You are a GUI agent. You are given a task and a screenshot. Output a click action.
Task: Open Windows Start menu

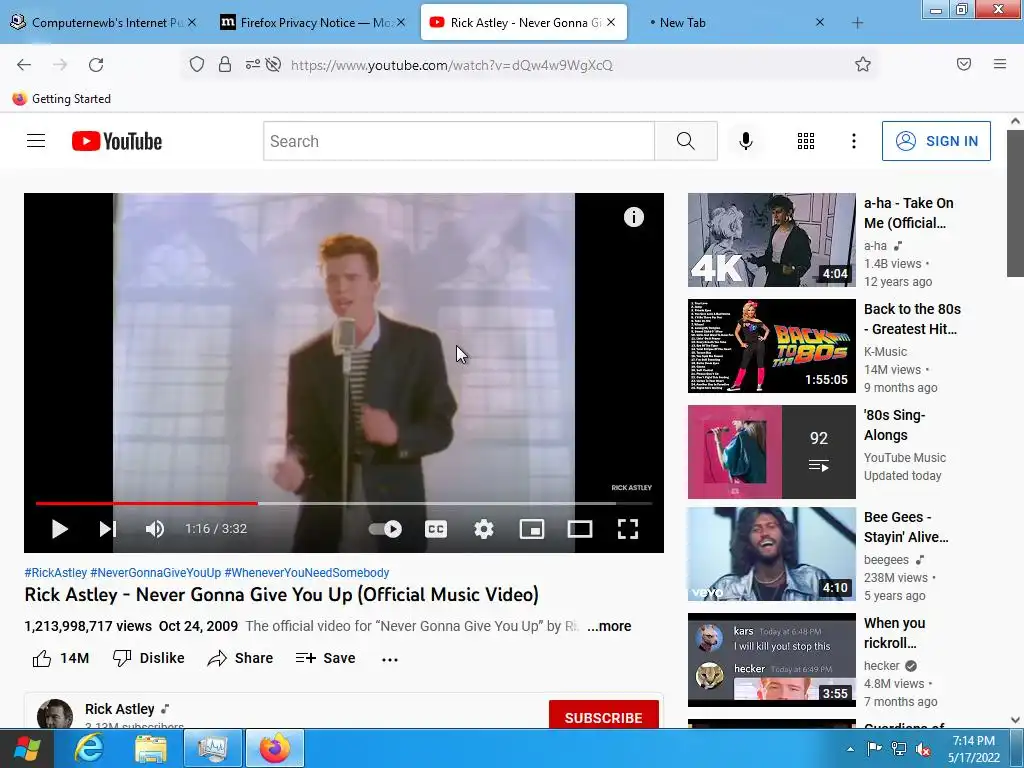pyautogui.click(x=26, y=748)
